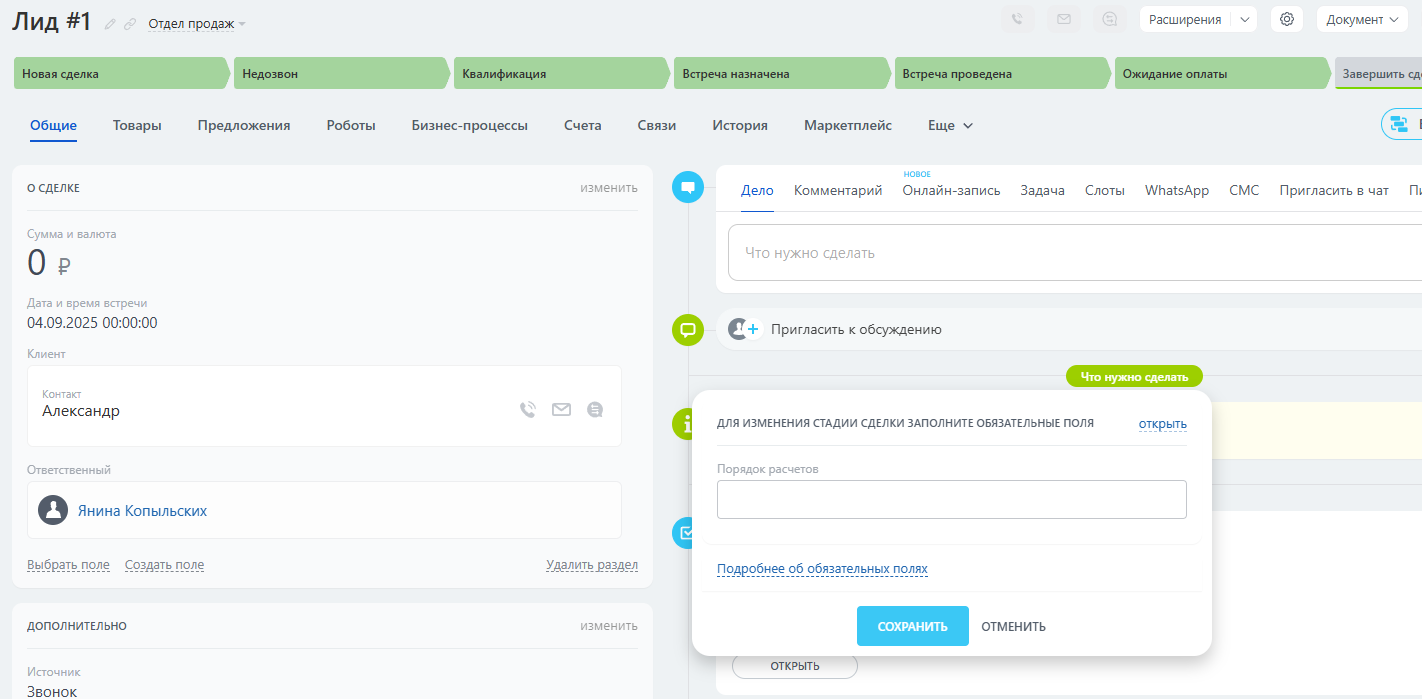Click the envelope icon in Александр contact card
1422x699 pixels.
[561, 409]
